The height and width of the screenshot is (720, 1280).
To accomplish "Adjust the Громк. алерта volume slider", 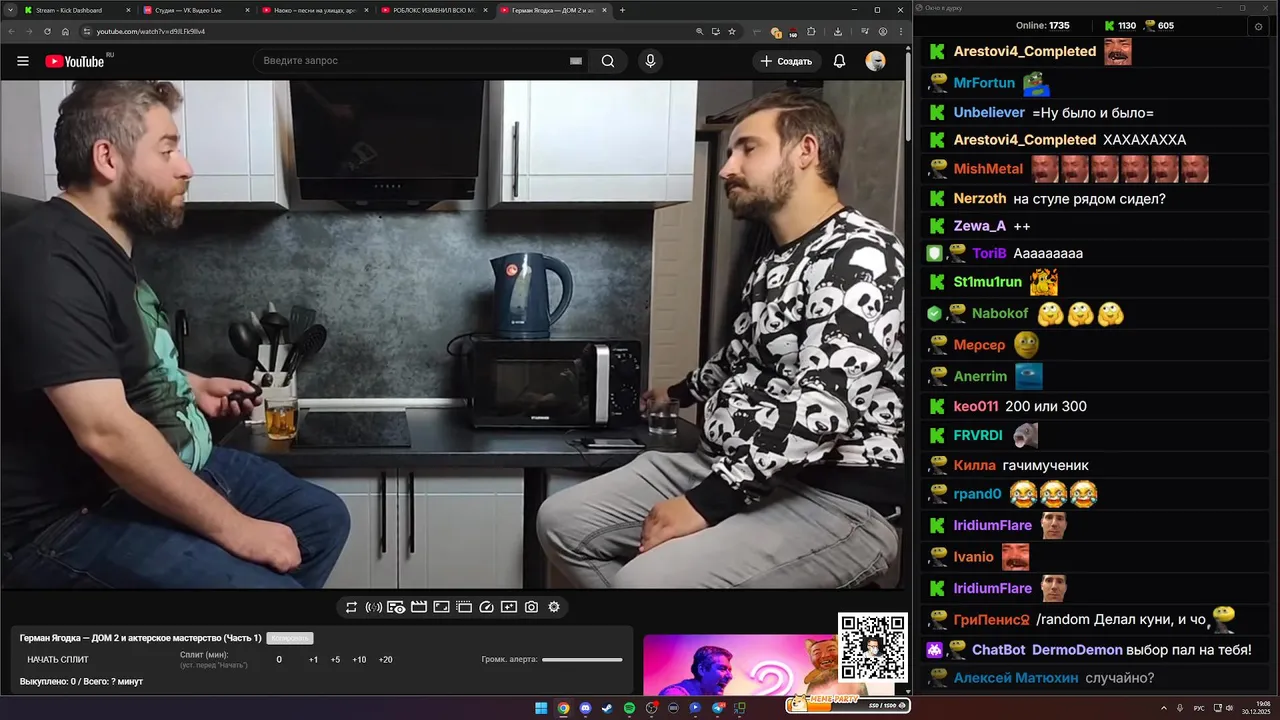I will [582, 660].
